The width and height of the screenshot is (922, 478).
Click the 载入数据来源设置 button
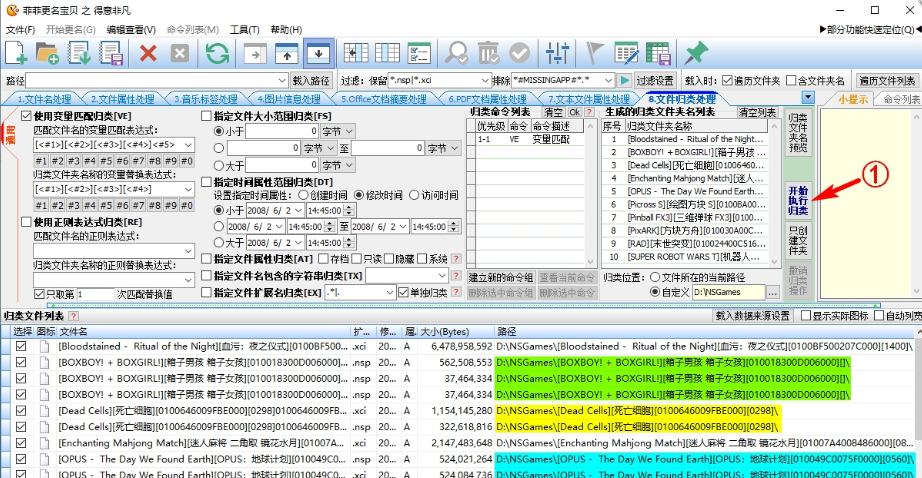tap(753, 316)
